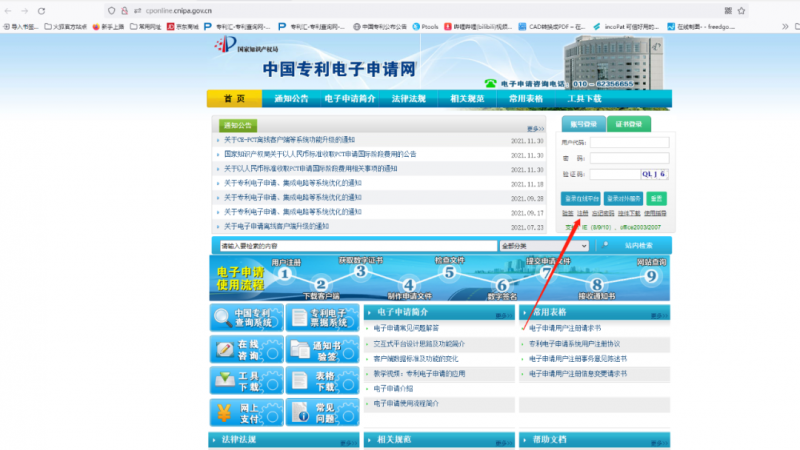Open the 常见问题 info tile

point(322,412)
